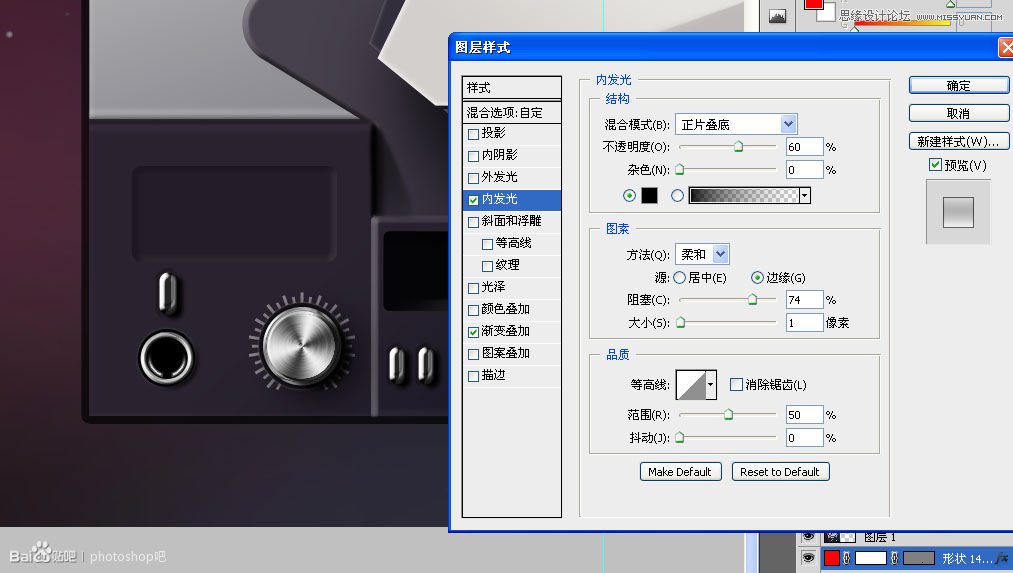Click the Make Default button
This screenshot has height=573, width=1013.
click(x=680, y=472)
